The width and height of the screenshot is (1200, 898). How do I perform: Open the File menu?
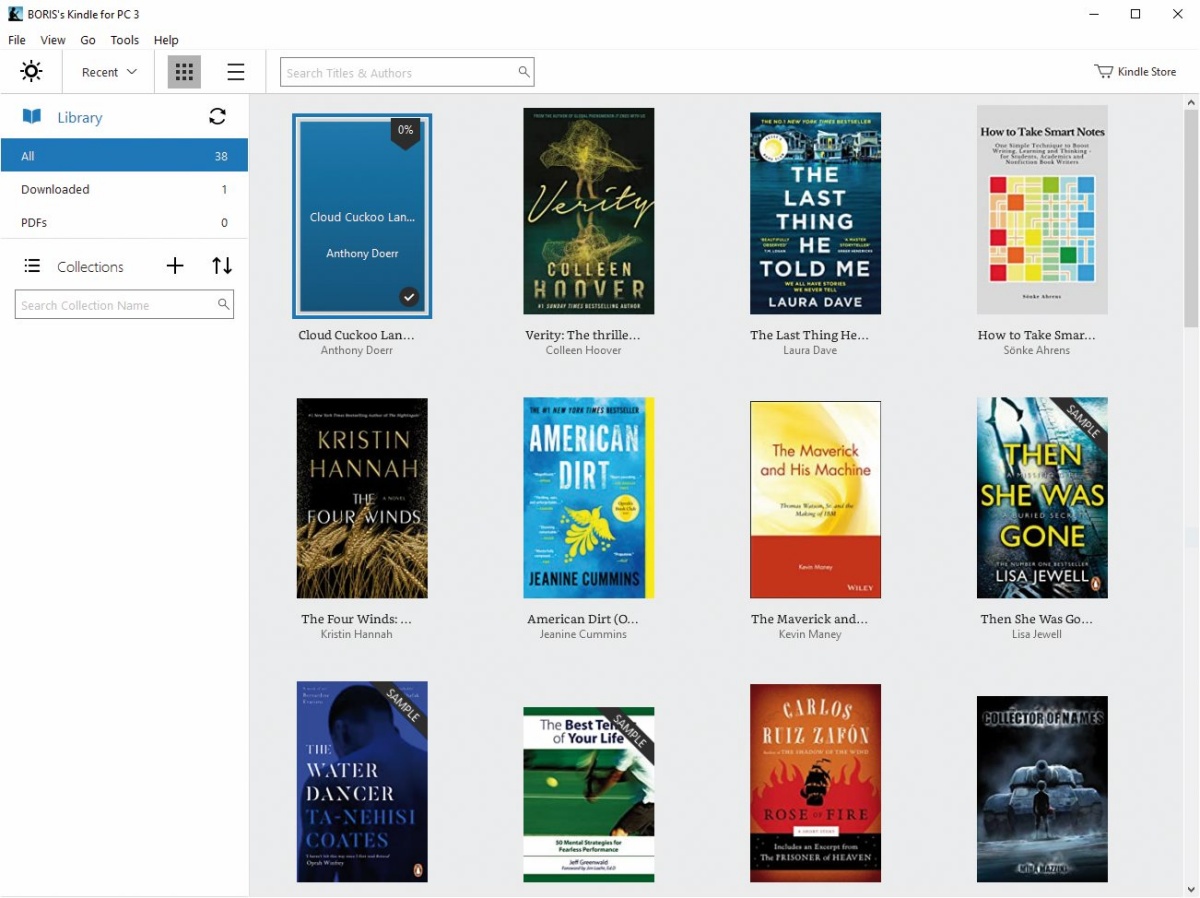pyautogui.click(x=17, y=40)
